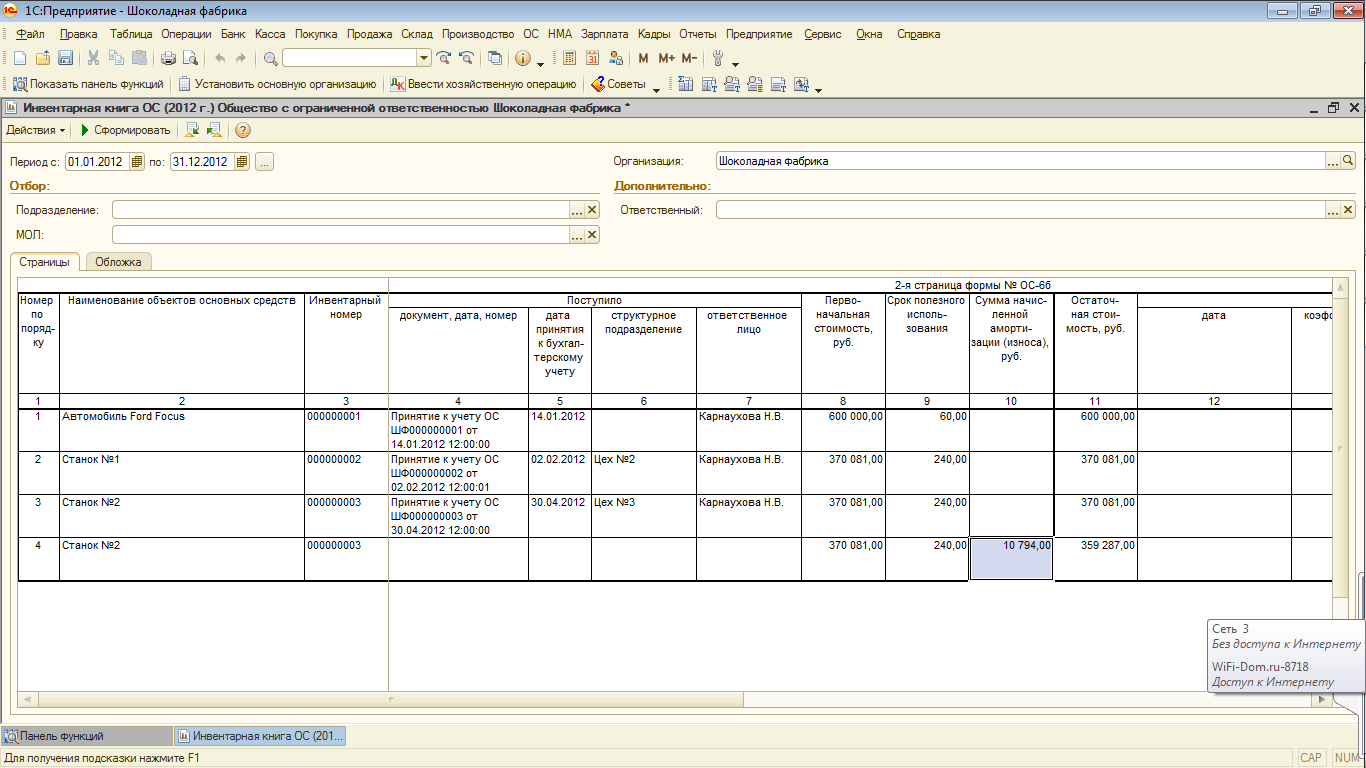Click Ввести хозяйственную операцию button
The height and width of the screenshot is (768, 1366).
pos(483,85)
